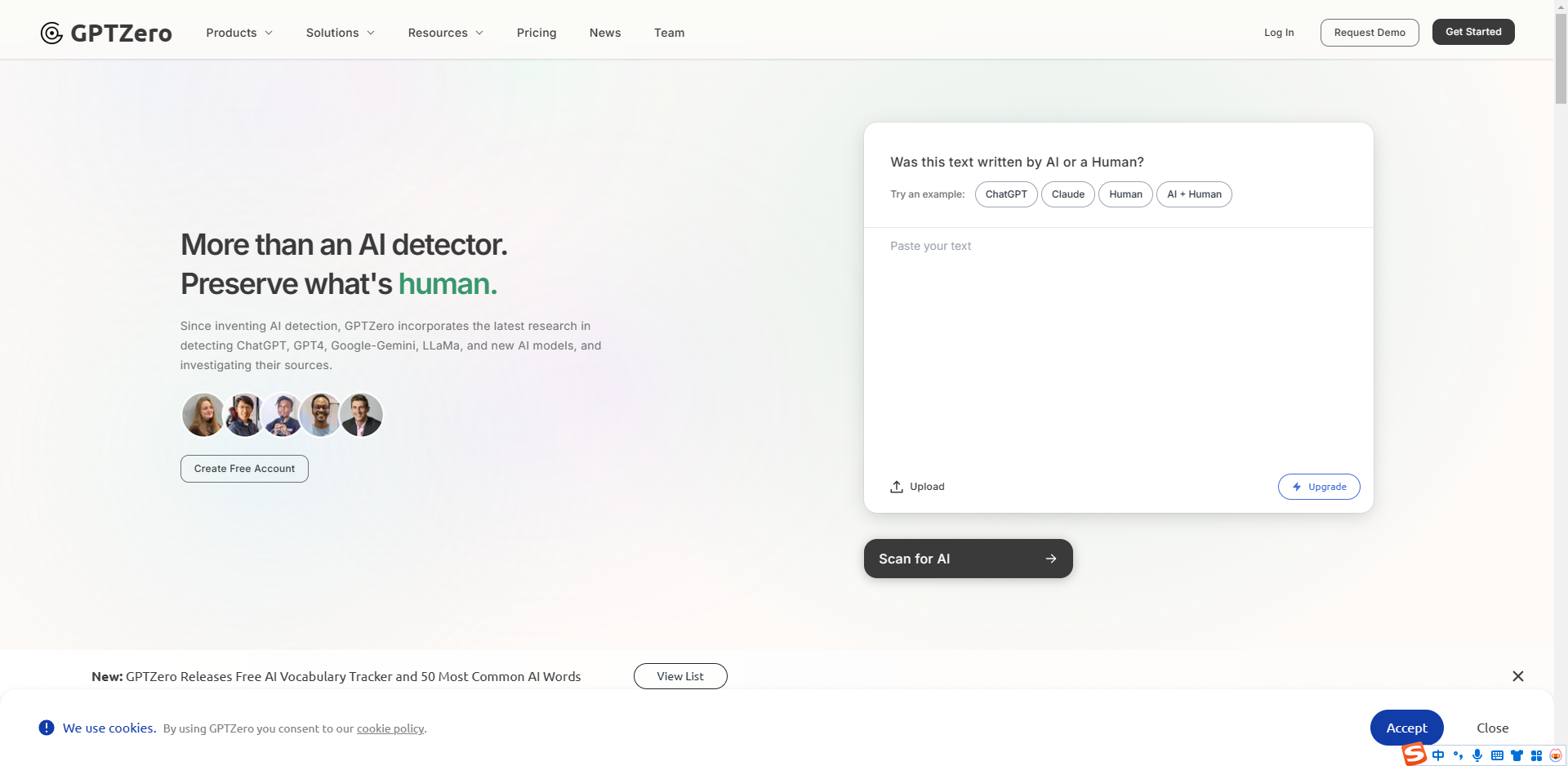Open the Sogou soft keyboard icon
The image size is (1568, 766).
(1497, 755)
